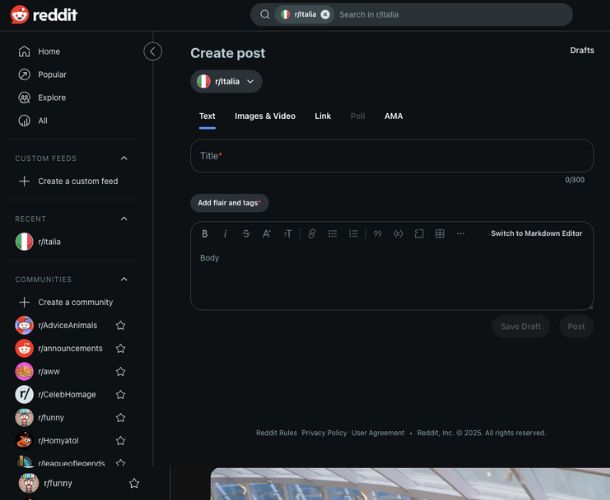Open the r/Italia community selector dropdown
Viewport: 610px width, 500px height.
pyautogui.click(x=227, y=82)
